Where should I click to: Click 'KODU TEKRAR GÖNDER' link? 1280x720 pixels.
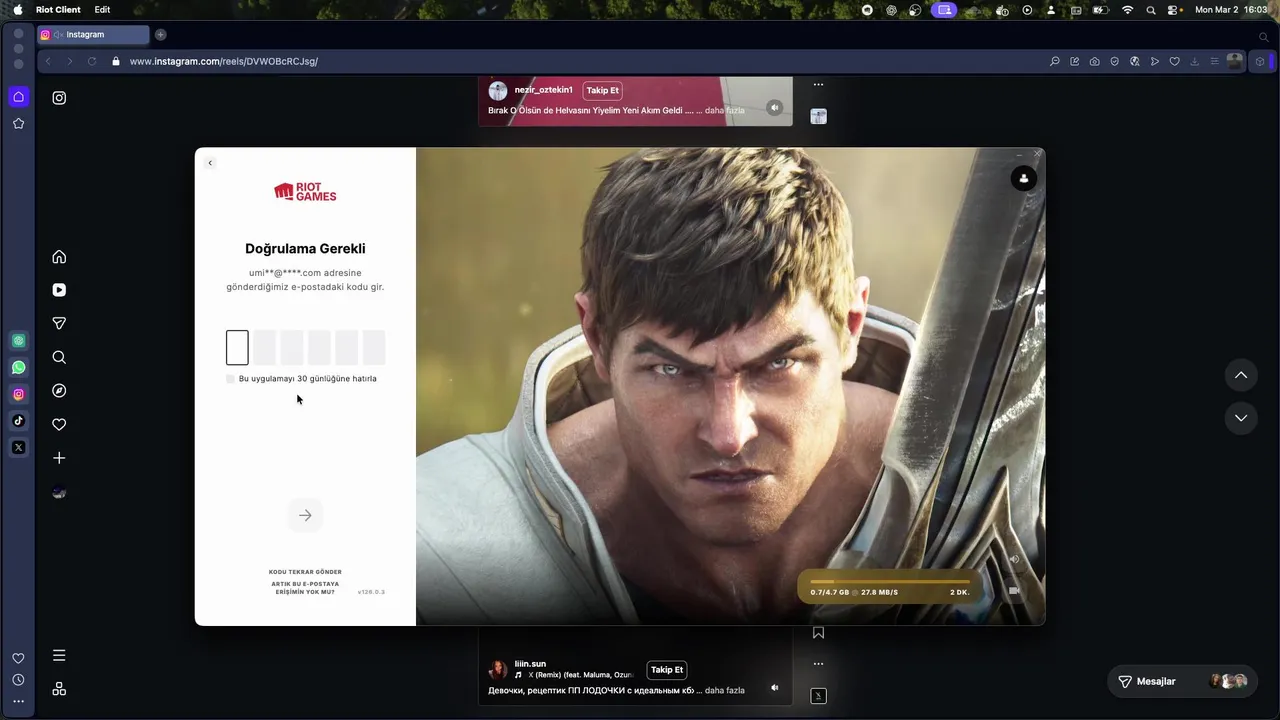305,572
